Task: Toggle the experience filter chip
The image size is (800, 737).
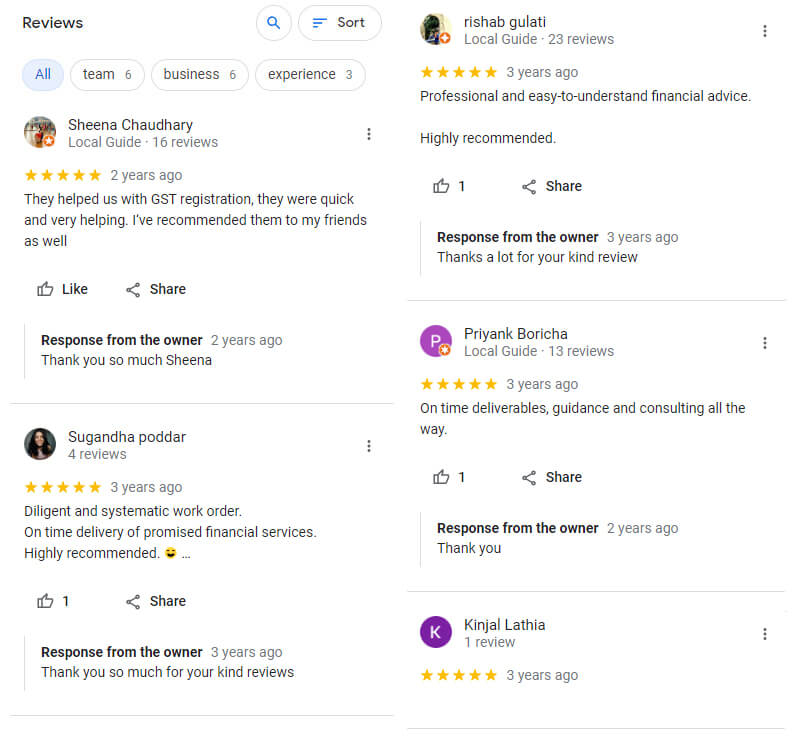Action: [310, 74]
